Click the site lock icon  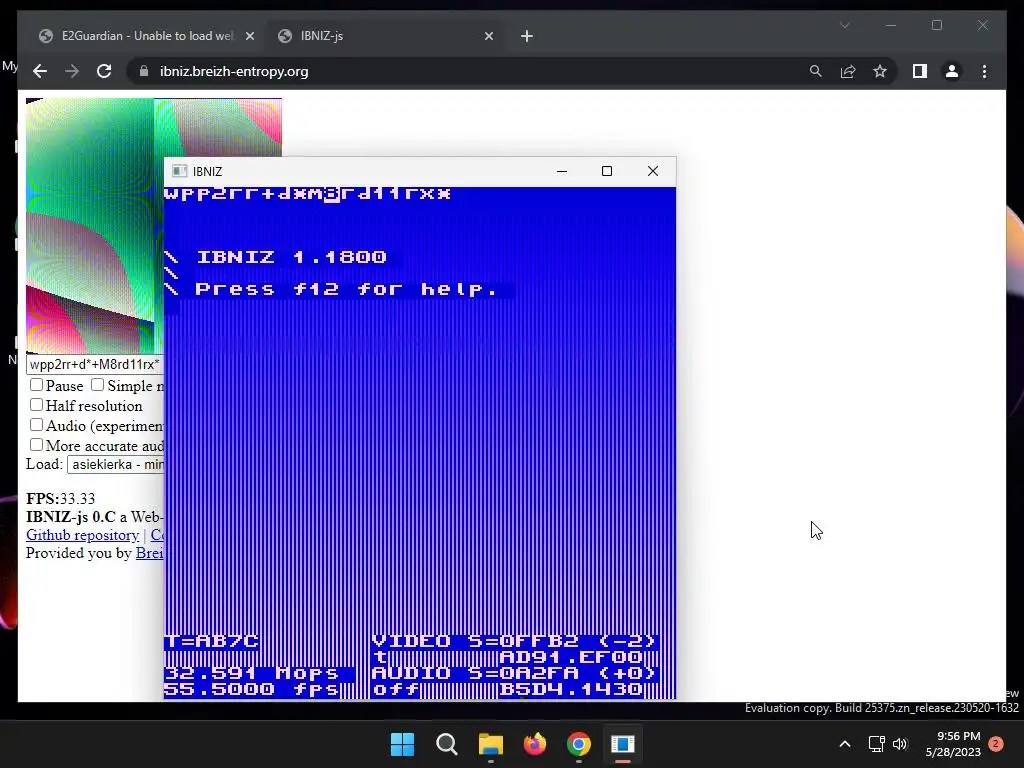144,71
